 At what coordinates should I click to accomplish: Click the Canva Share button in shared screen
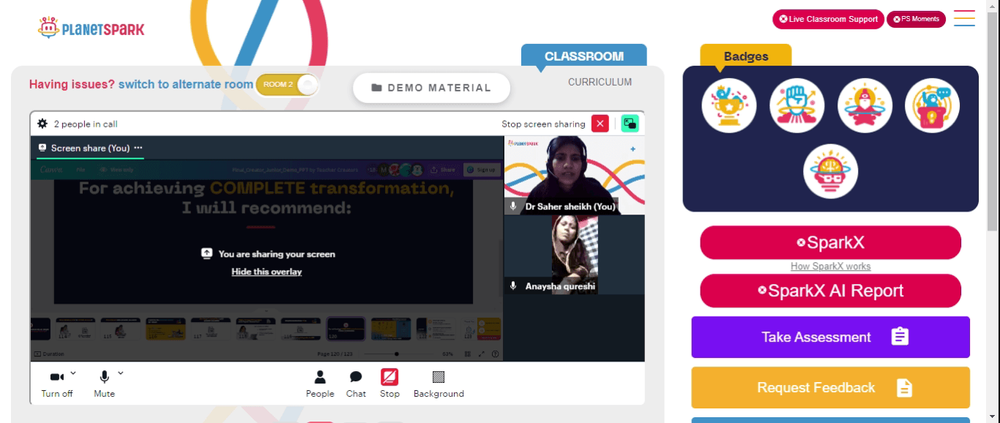click(x=443, y=170)
